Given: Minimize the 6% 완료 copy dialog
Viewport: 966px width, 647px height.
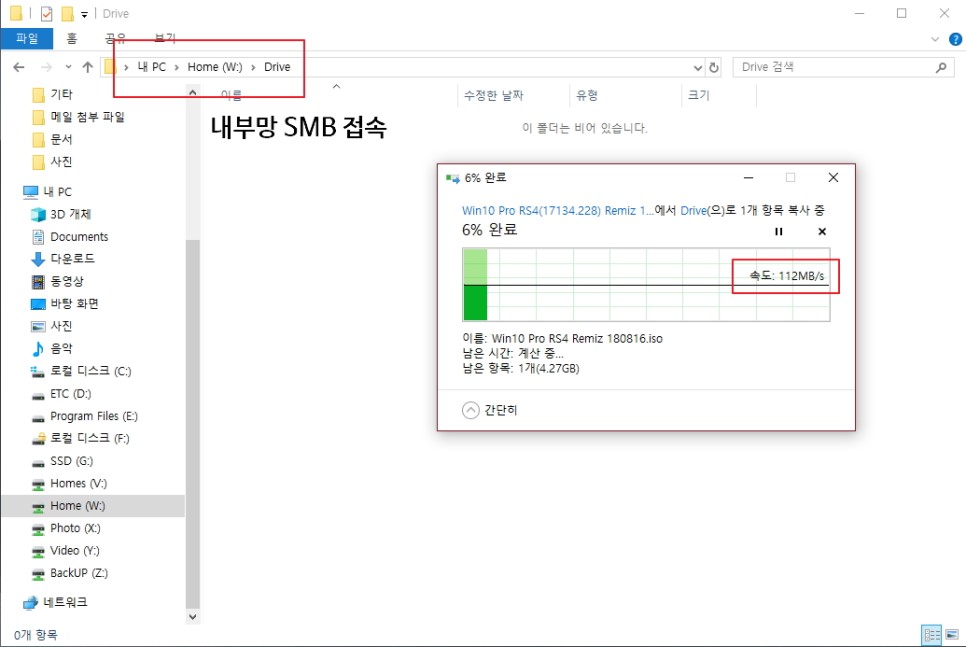Looking at the screenshot, I should click(x=749, y=178).
